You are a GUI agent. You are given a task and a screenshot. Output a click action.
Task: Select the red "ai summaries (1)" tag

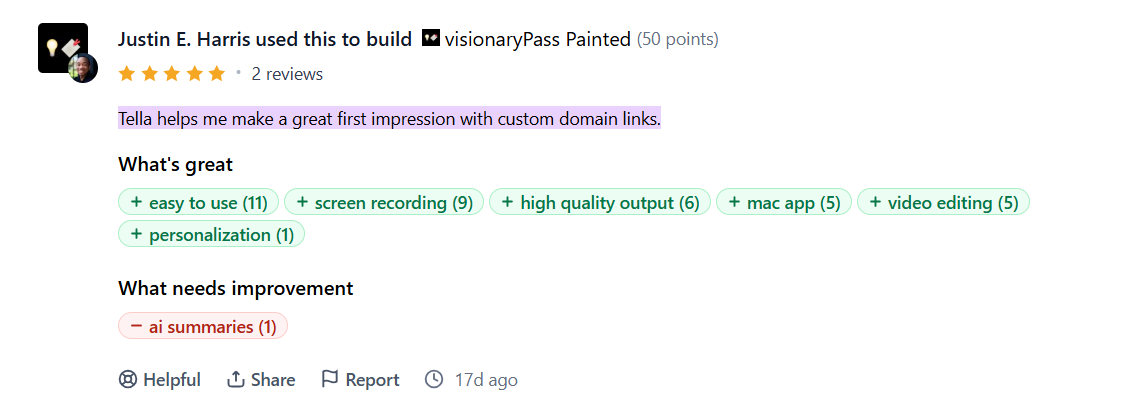(203, 327)
